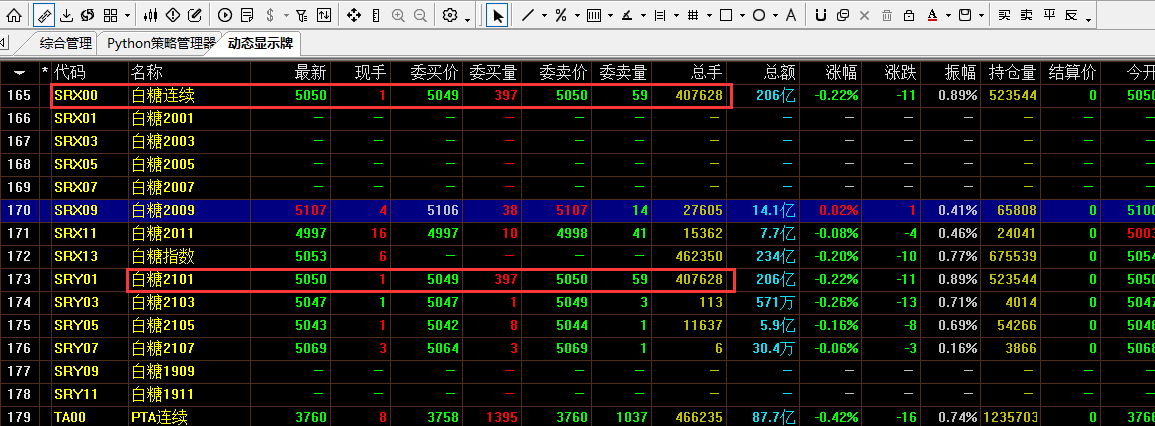Open the red-underlined font color picker
Screen dimensions: 1155x426
(932, 15)
